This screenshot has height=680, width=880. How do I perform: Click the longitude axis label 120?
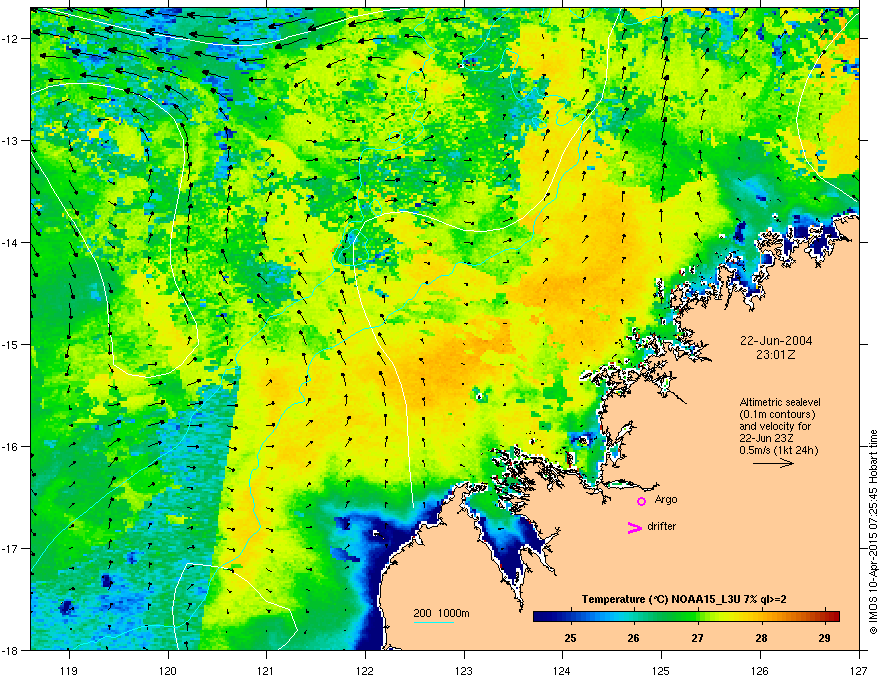(x=168, y=671)
